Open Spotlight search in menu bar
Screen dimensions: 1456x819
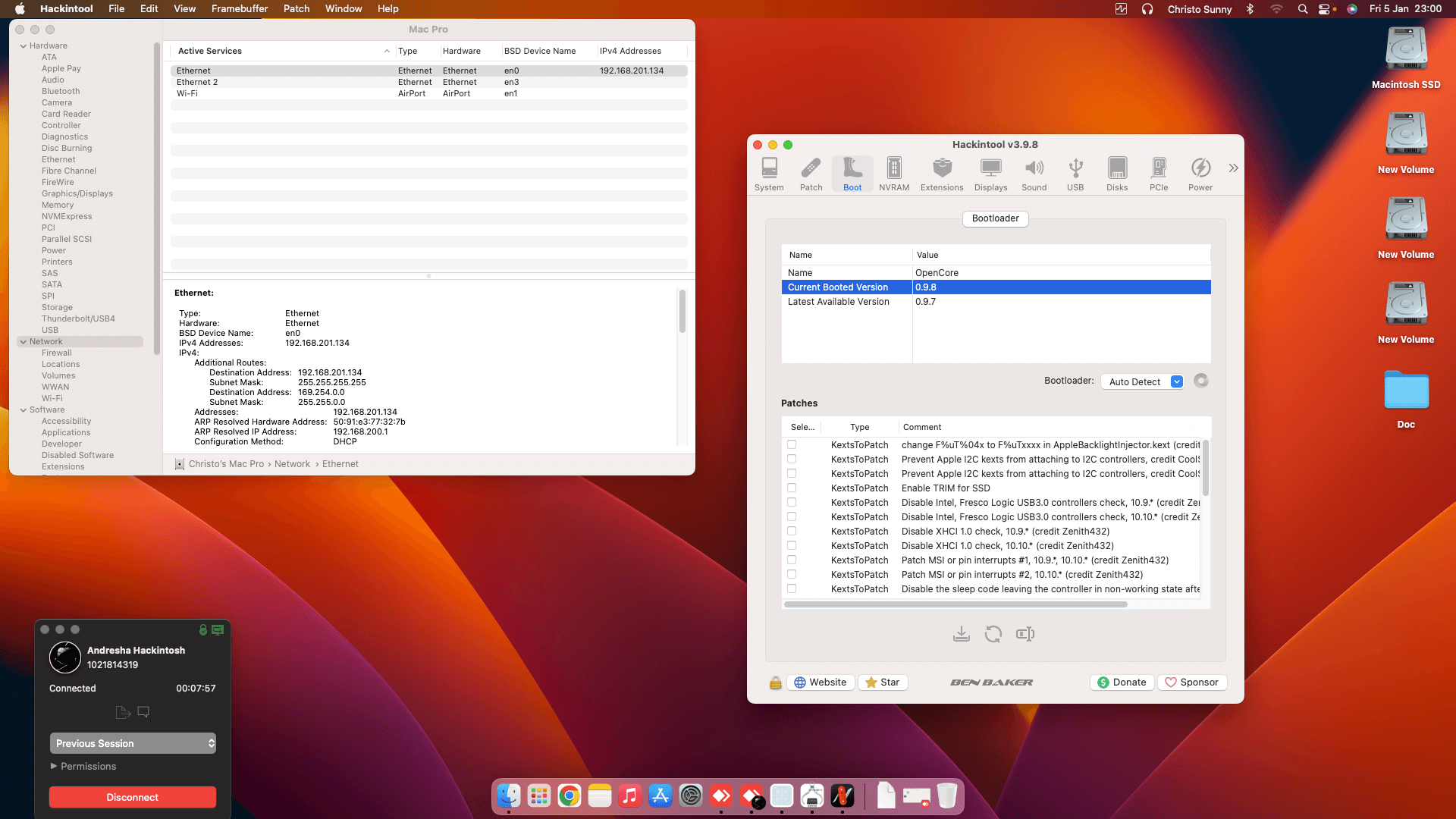click(1303, 9)
